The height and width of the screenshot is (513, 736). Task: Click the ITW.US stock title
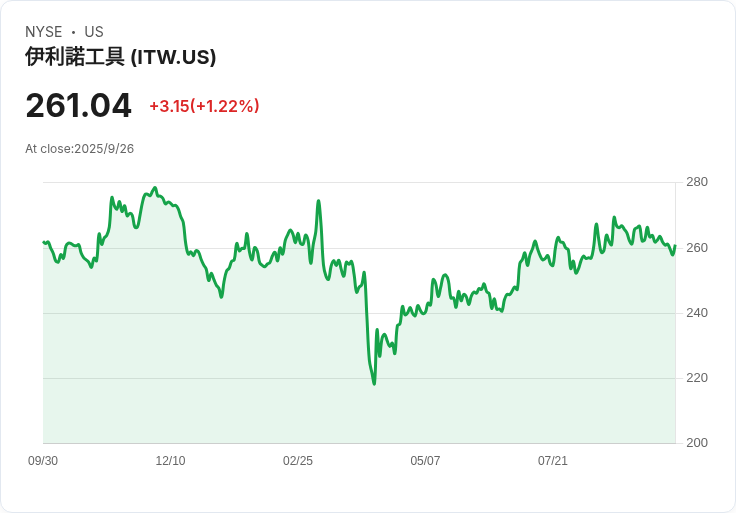[x=121, y=57]
